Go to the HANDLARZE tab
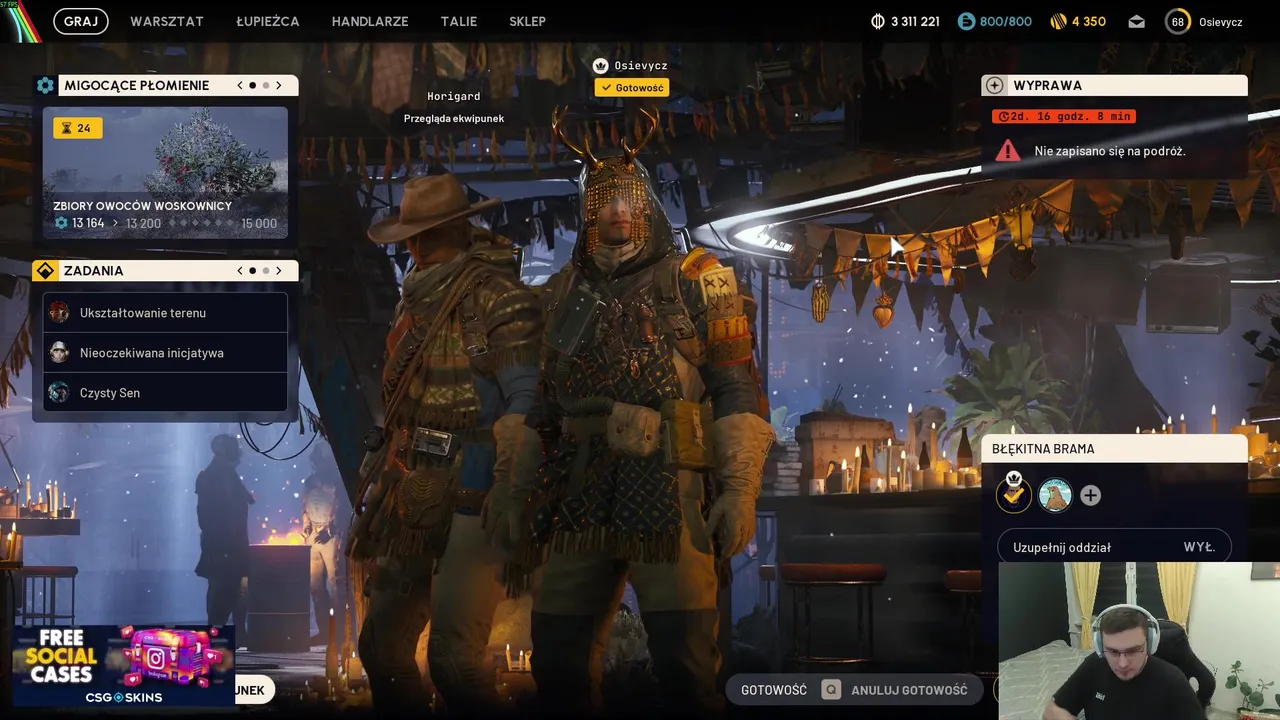The height and width of the screenshot is (720, 1280). [x=370, y=21]
